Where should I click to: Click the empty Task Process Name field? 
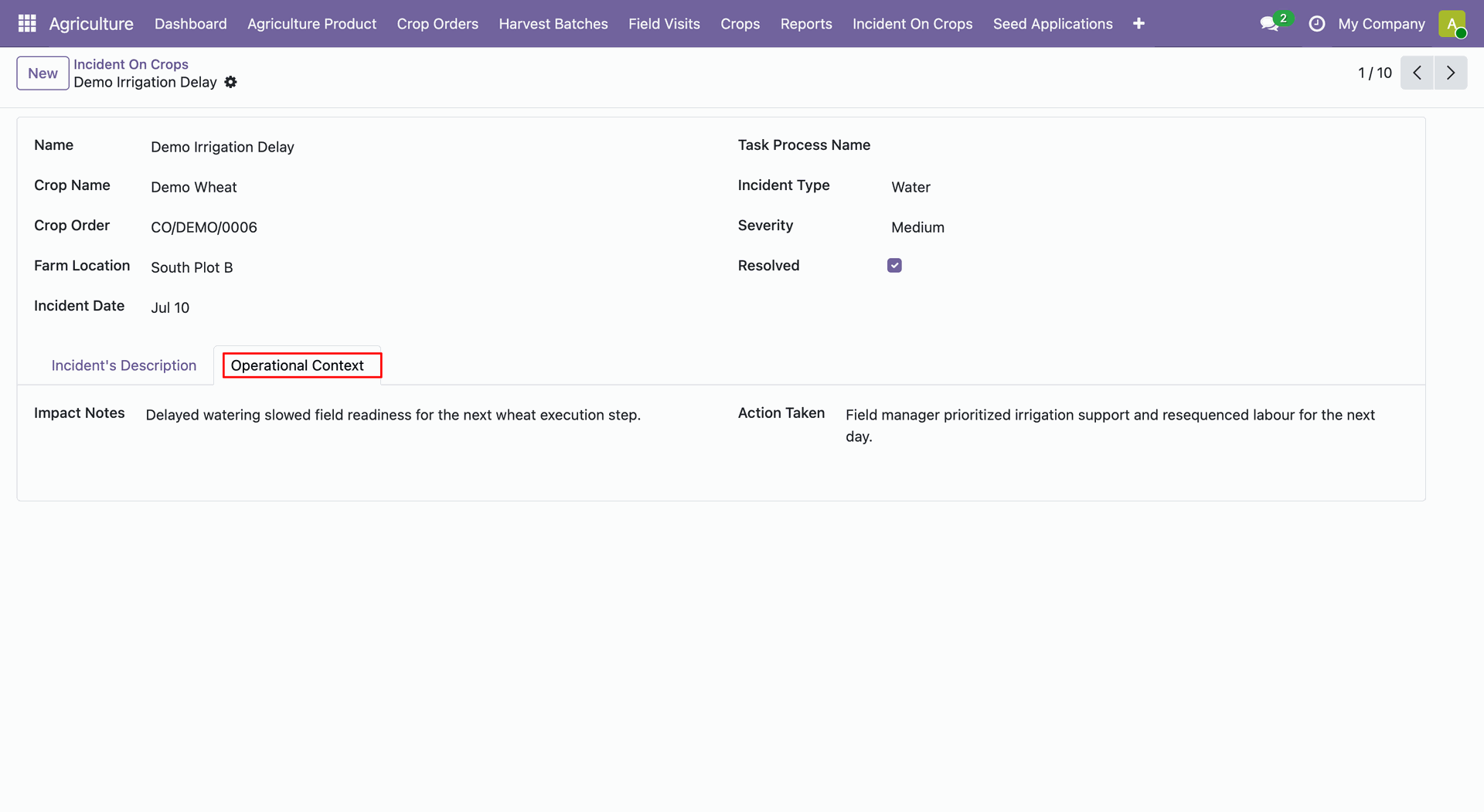[1149, 147]
